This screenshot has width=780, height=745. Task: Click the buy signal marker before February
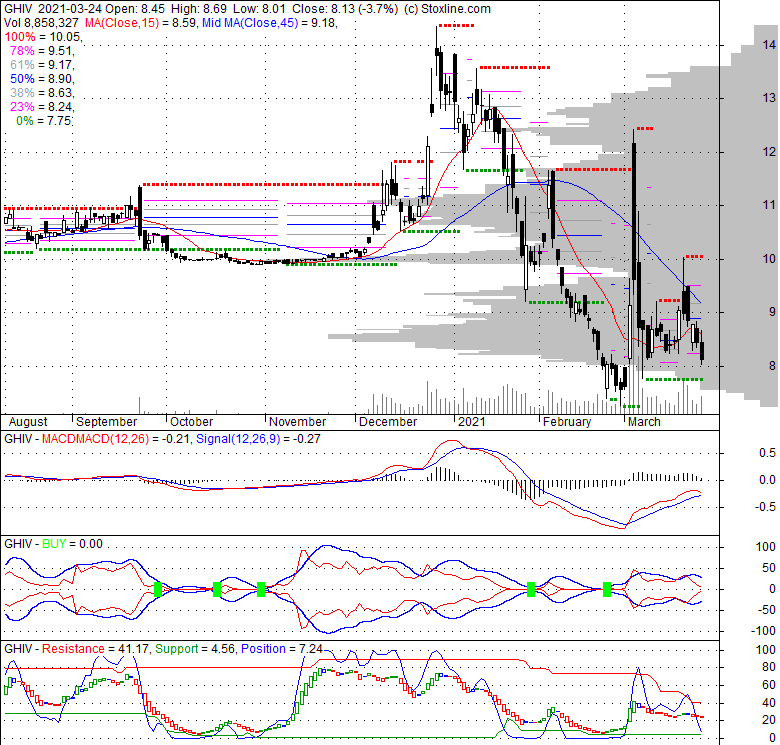pos(531,589)
